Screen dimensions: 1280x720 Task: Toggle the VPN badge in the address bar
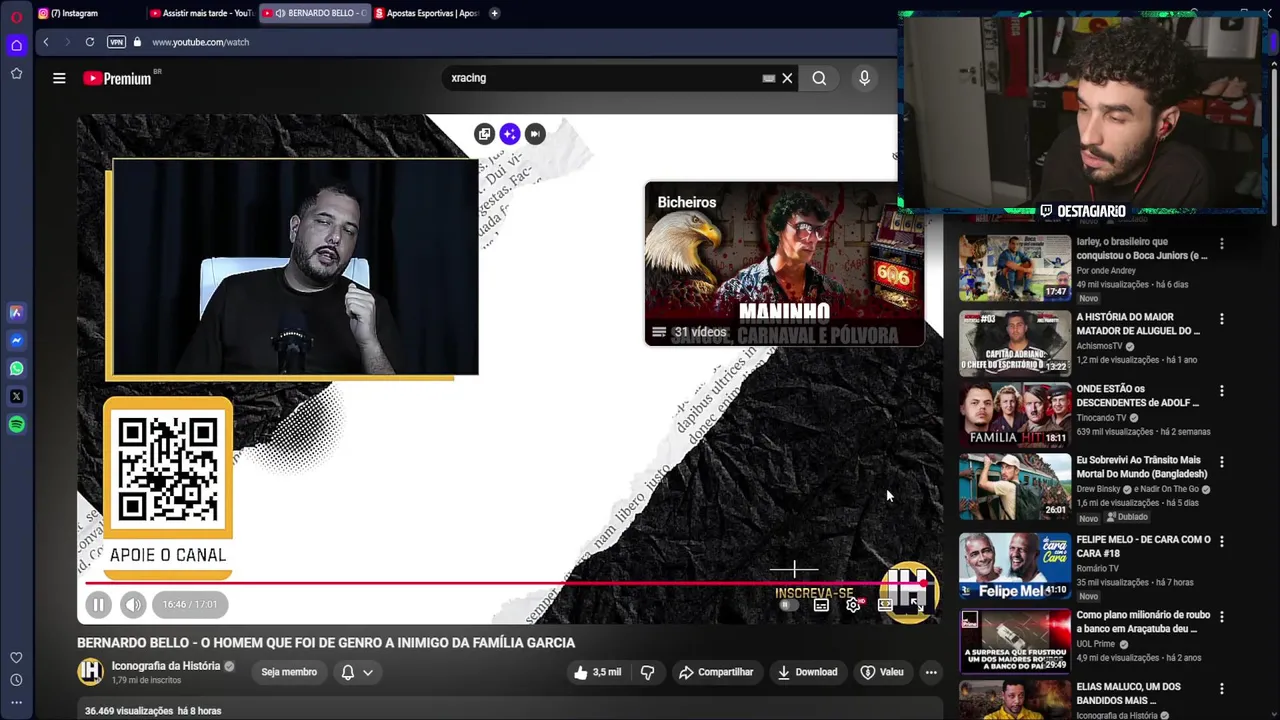(x=116, y=42)
